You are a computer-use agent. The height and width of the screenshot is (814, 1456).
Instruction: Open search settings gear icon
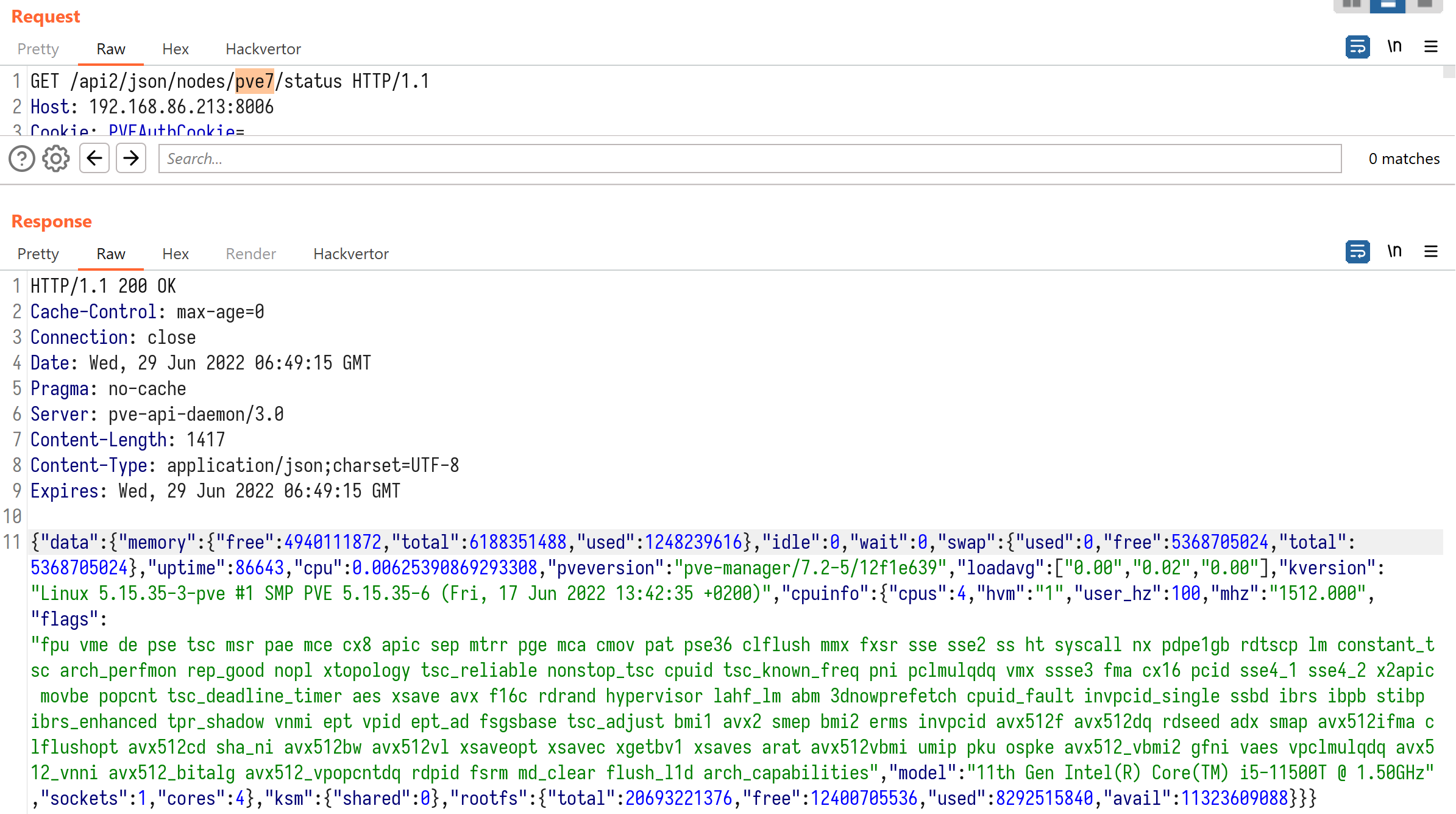pyautogui.click(x=56, y=159)
